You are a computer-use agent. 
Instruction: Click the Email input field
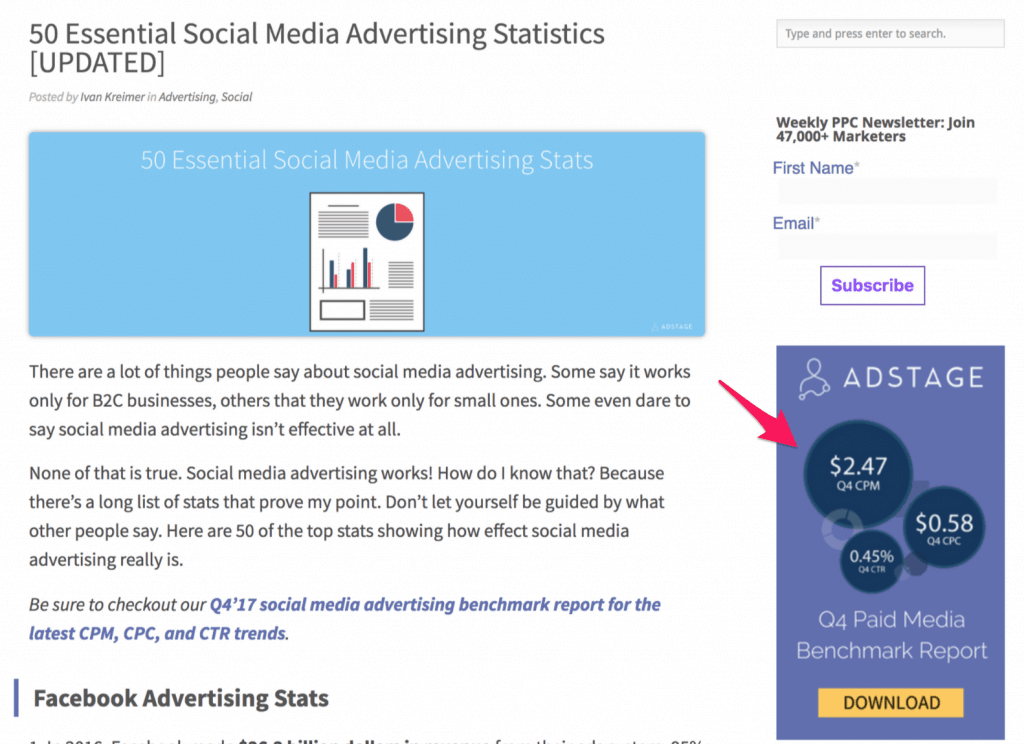click(x=886, y=246)
